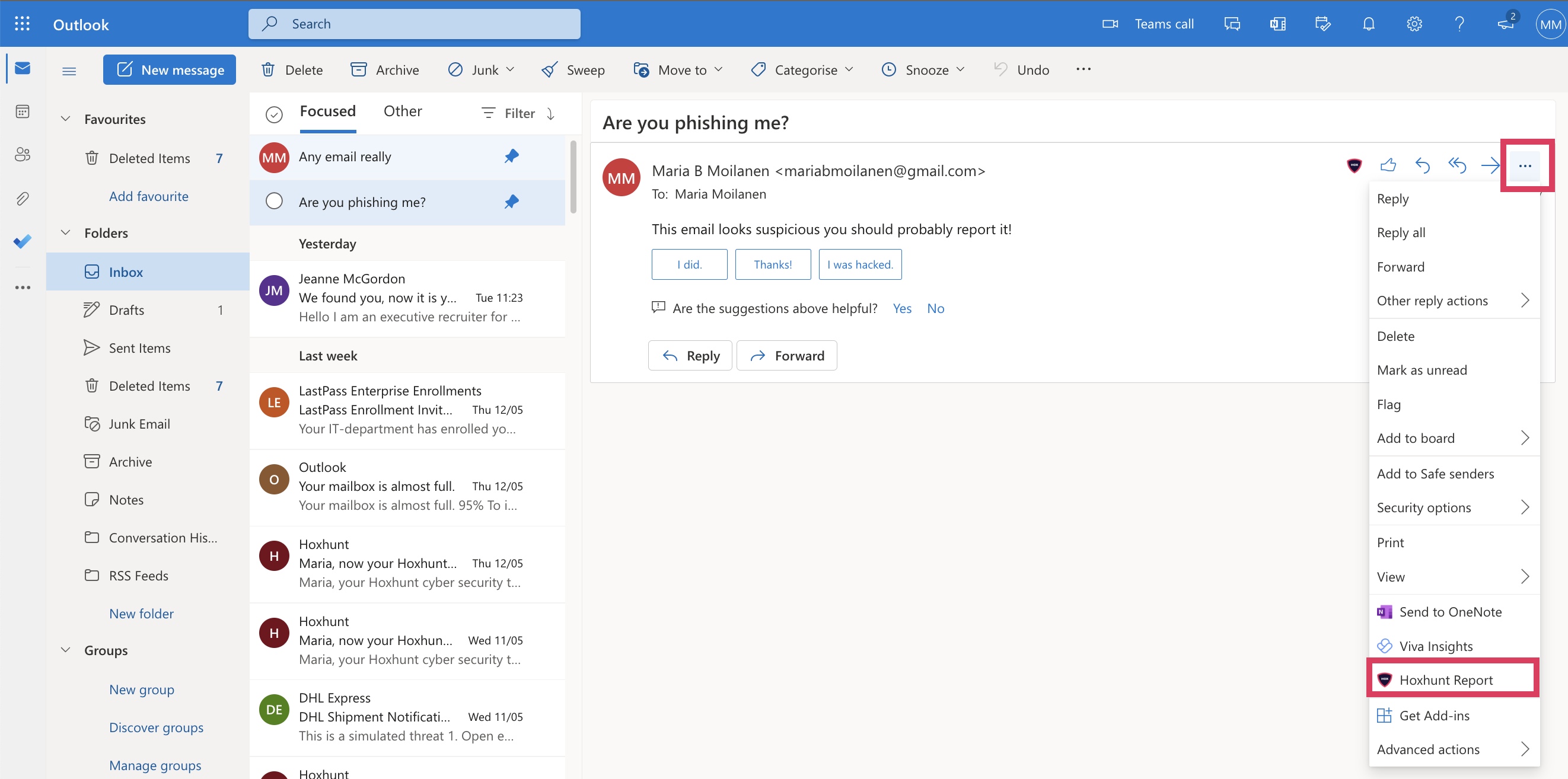Switch to the Other inbox tab

tap(402, 111)
